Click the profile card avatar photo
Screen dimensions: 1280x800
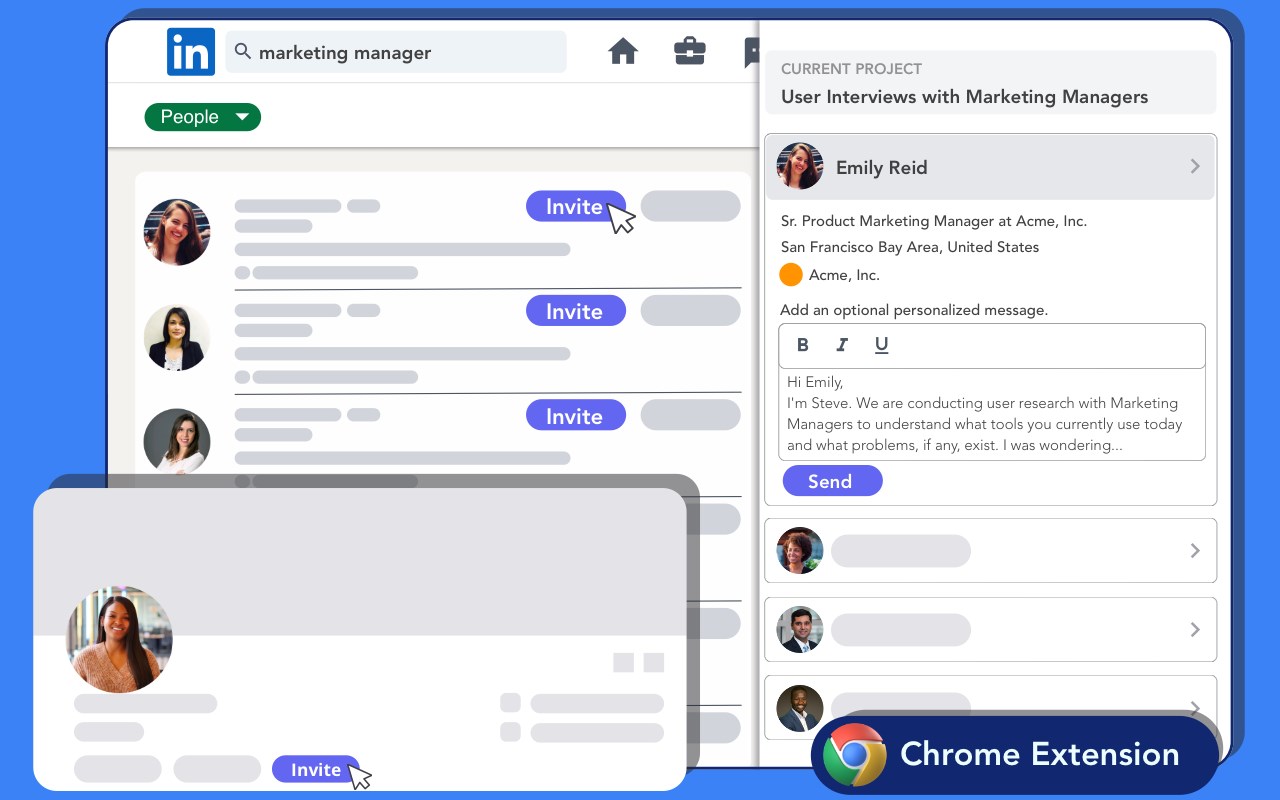click(119, 639)
